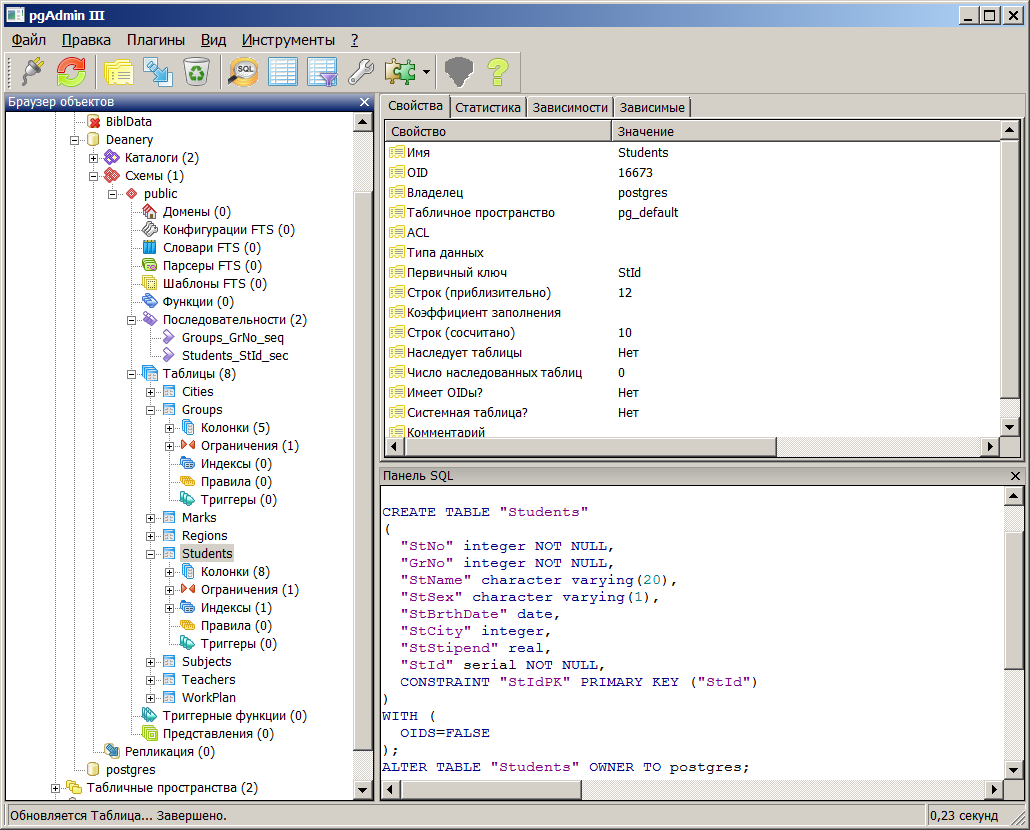Click SQL panel vertical scrollbar down arrow
Screen dimensions: 1030x830
pyautogui.click(x=1013, y=770)
